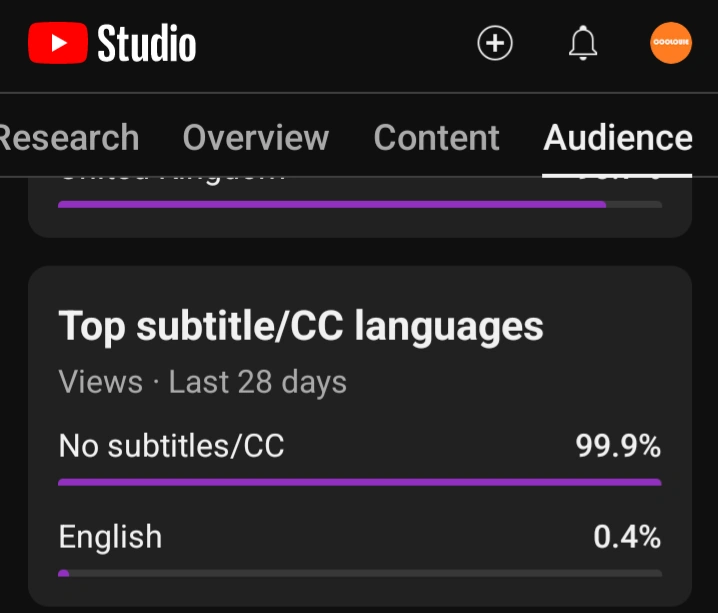Go to the Overview tab
Image resolution: width=718 pixels, height=613 pixels.
(x=255, y=137)
